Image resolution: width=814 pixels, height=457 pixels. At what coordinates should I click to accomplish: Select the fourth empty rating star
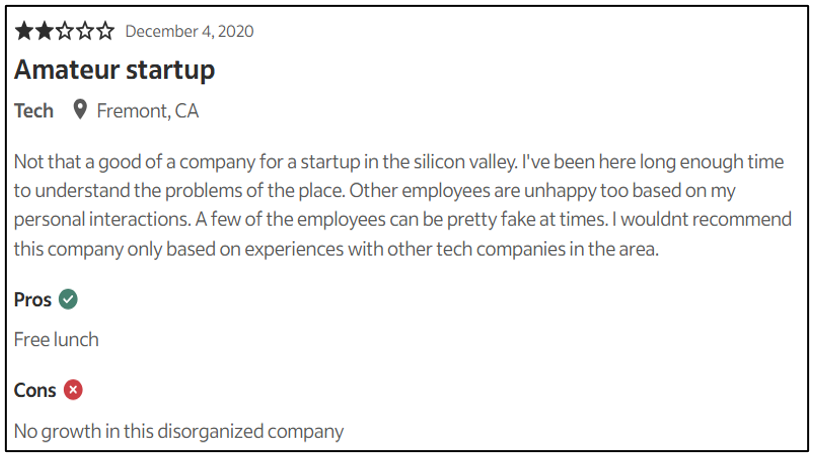coord(84,31)
